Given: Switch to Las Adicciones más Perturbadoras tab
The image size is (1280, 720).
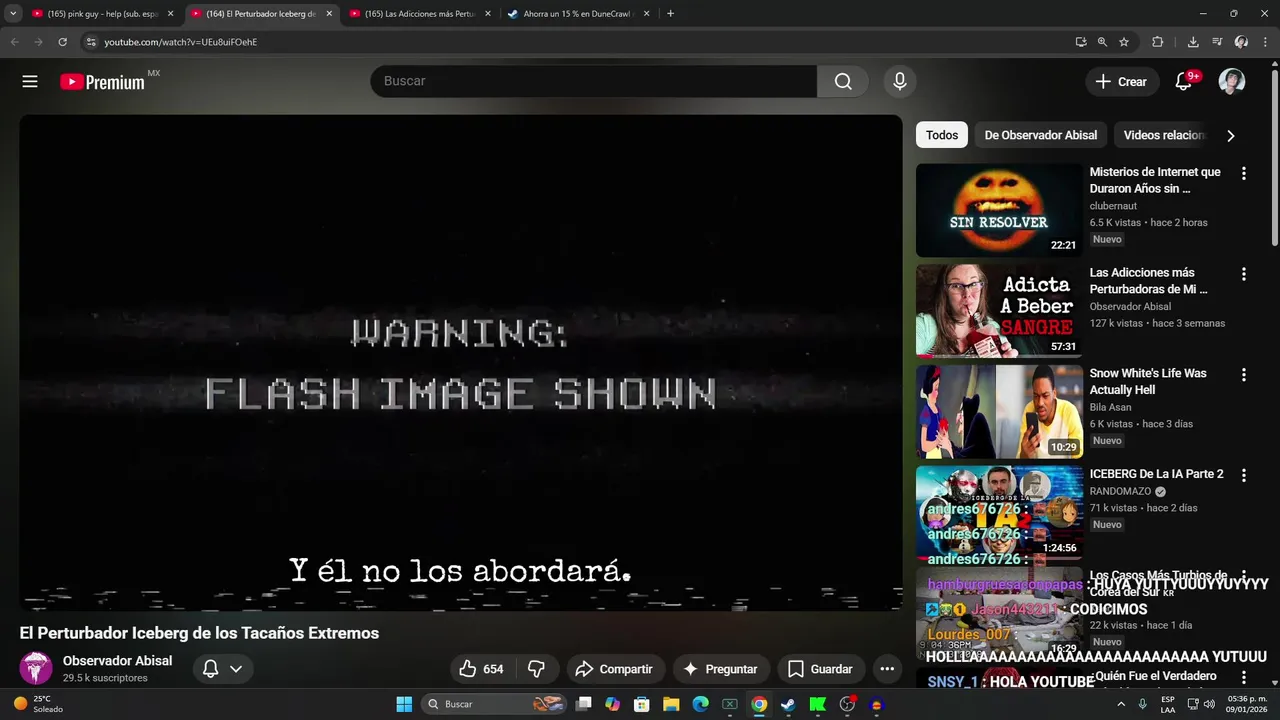Looking at the screenshot, I should click(x=419, y=14).
